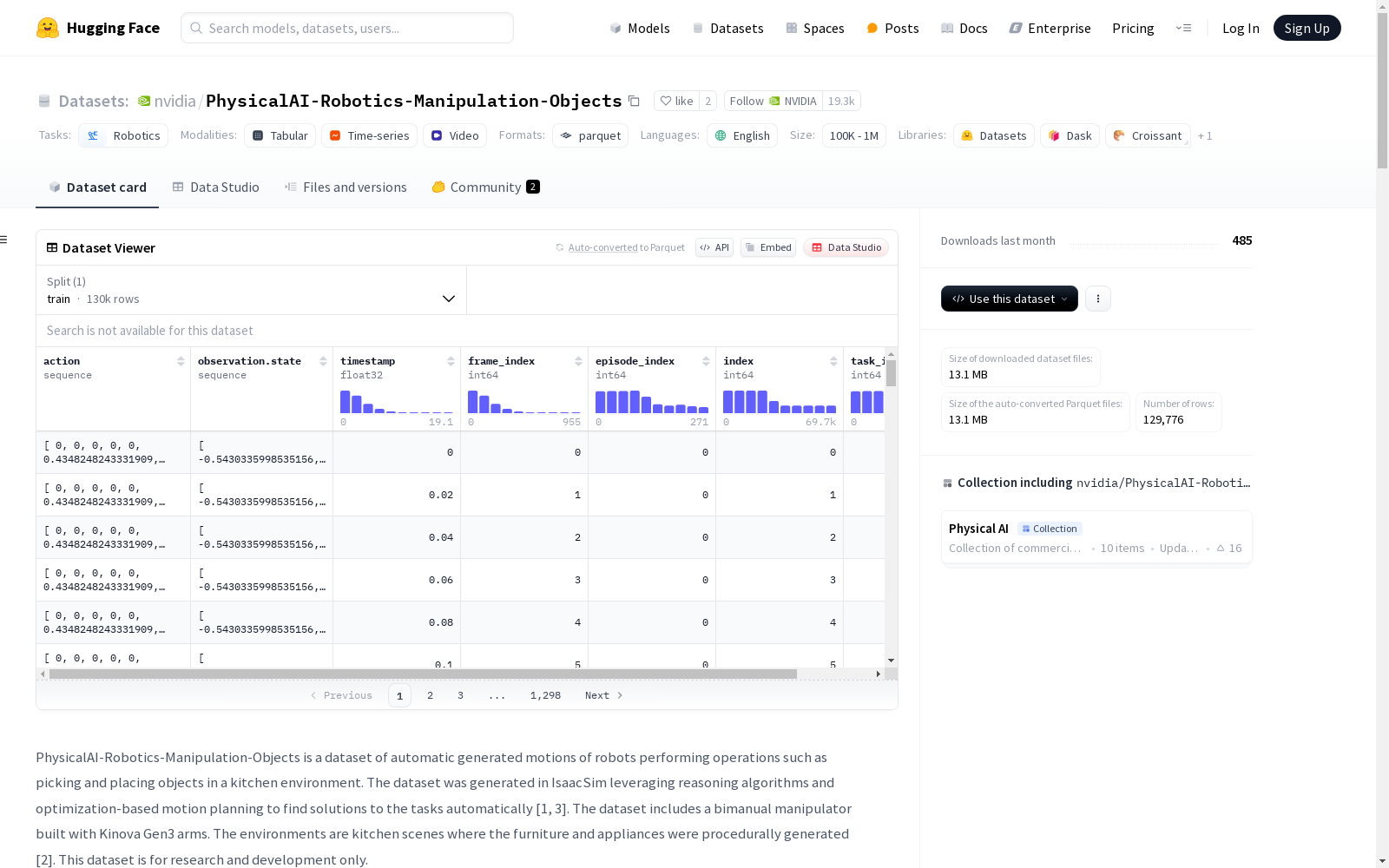
Task: Click the episode_index histogram distribution bars
Action: click(x=651, y=402)
